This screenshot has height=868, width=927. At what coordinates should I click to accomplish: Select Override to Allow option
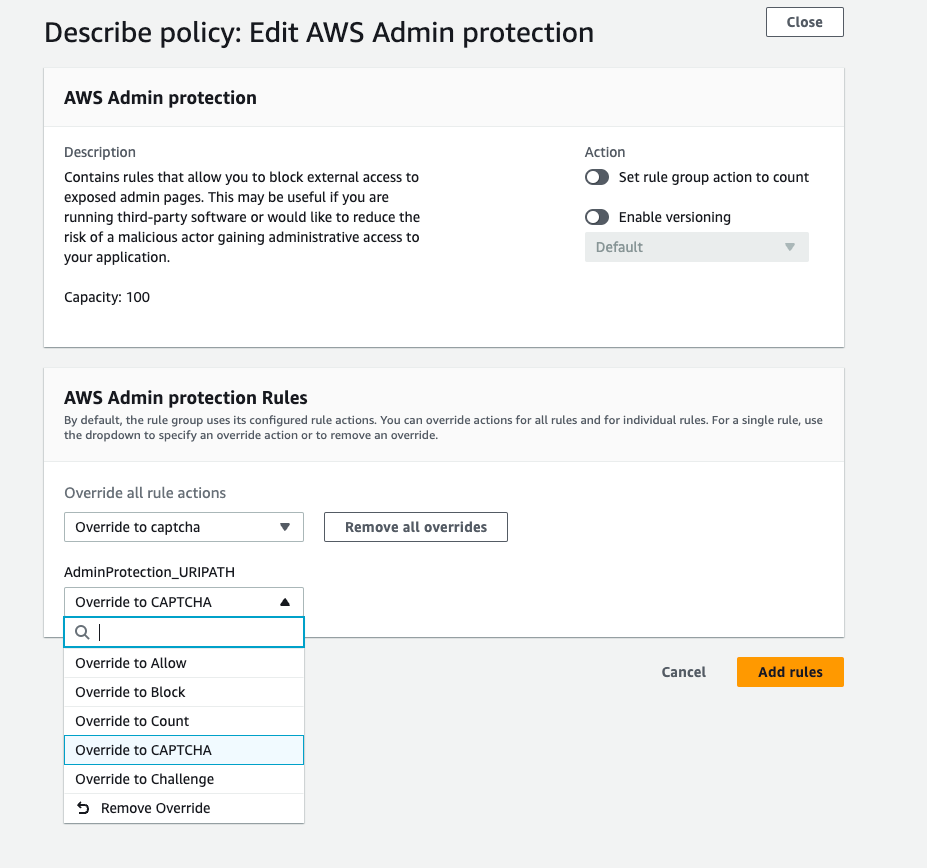(184, 663)
